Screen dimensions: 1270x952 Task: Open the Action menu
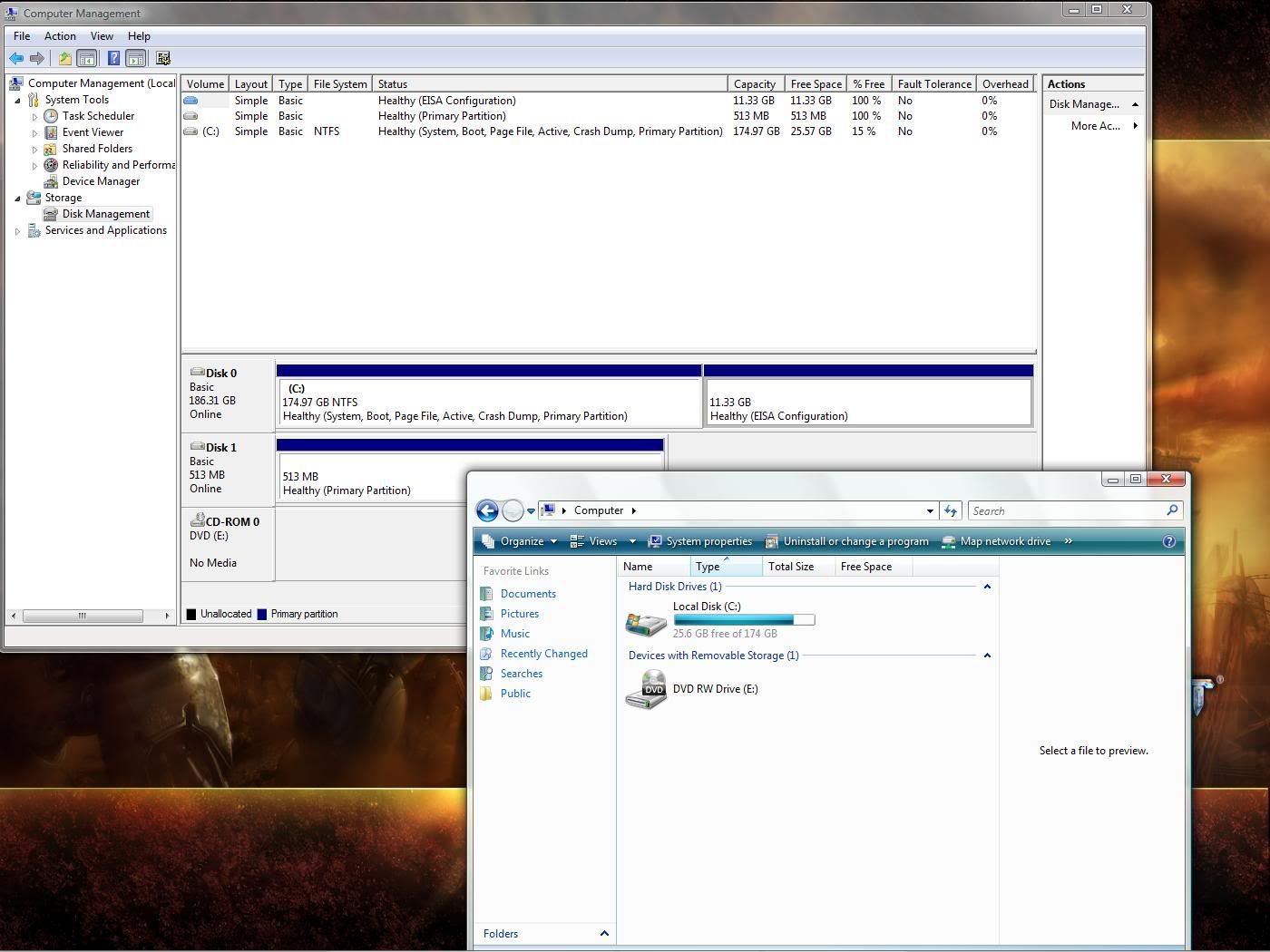coord(60,36)
